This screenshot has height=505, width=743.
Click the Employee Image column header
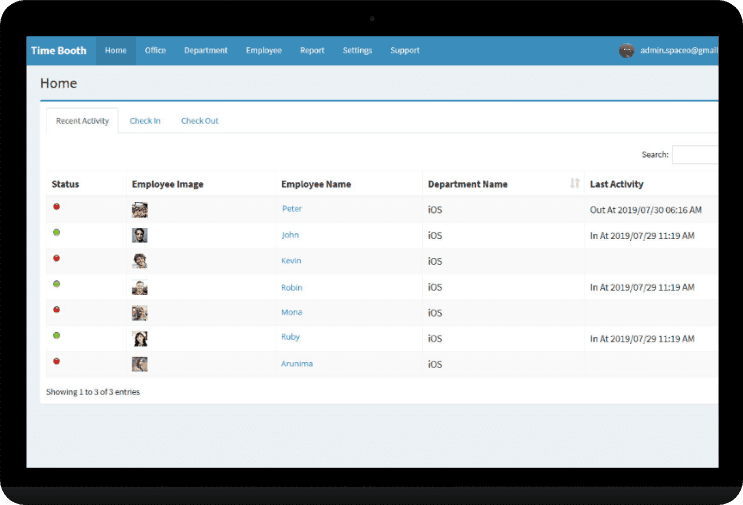pyautogui.click(x=167, y=184)
